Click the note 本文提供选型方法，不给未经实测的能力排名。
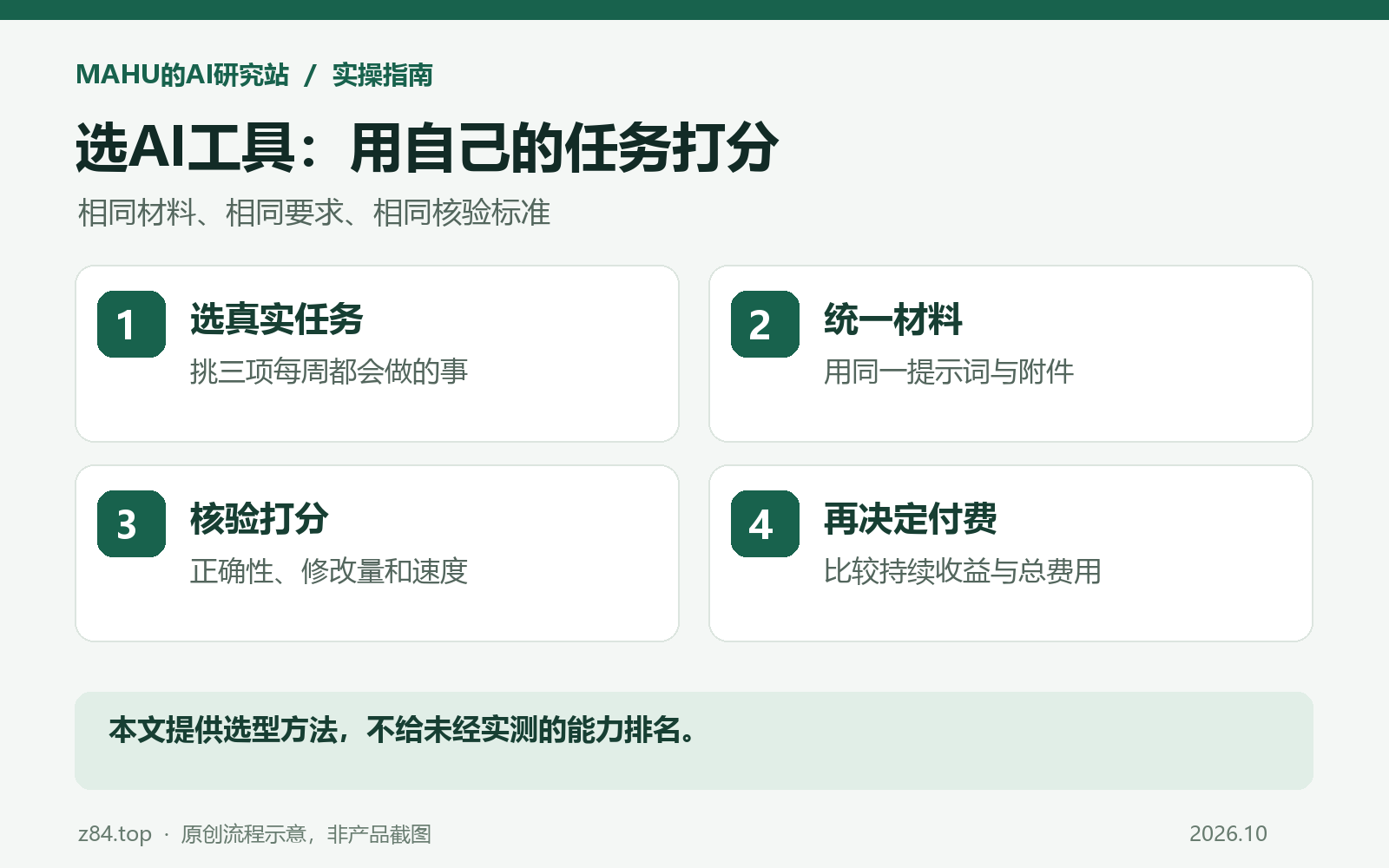 [402, 730]
